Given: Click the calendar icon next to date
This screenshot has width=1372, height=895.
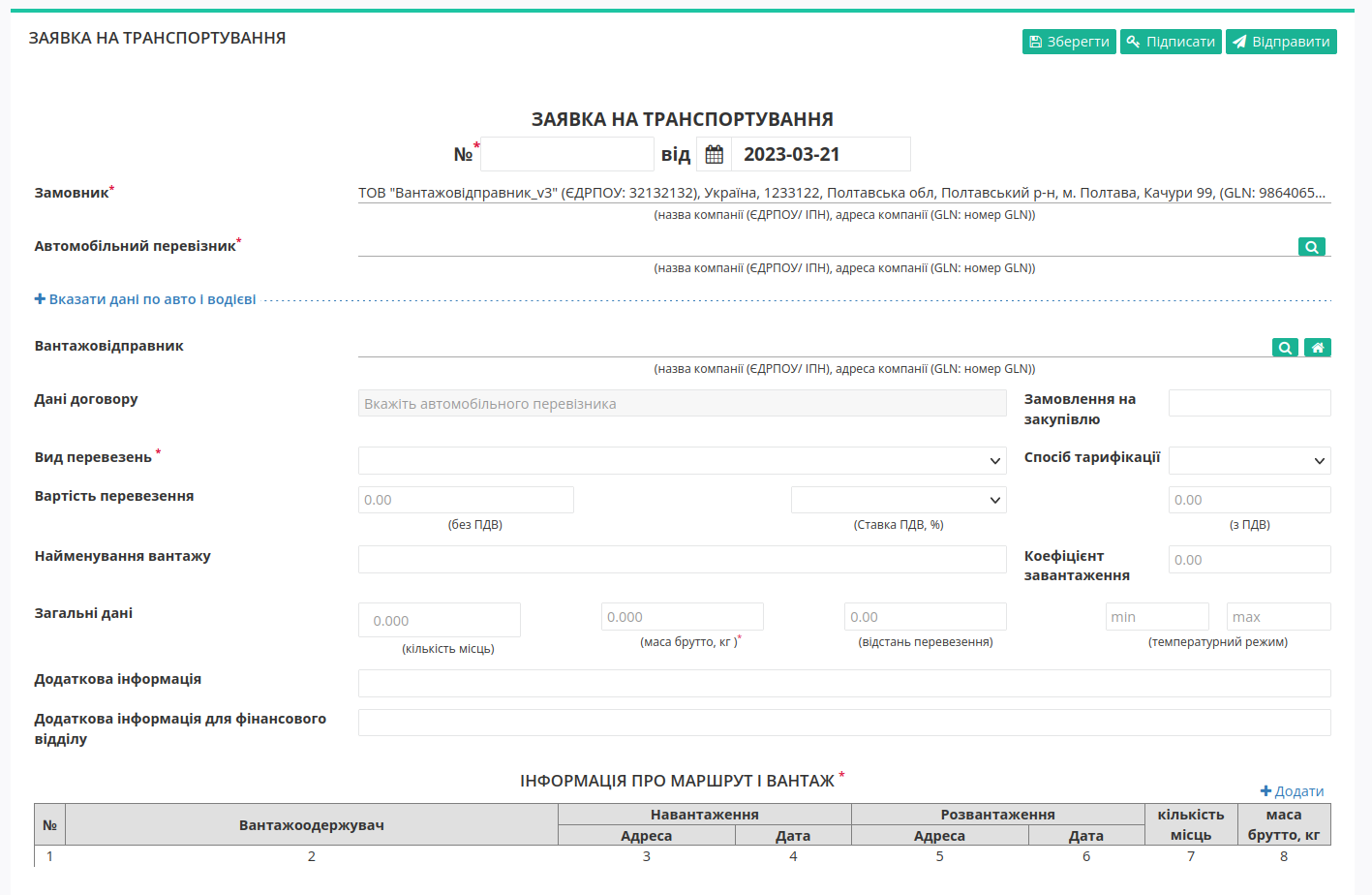Looking at the screenshot, I should coord(715,154).
